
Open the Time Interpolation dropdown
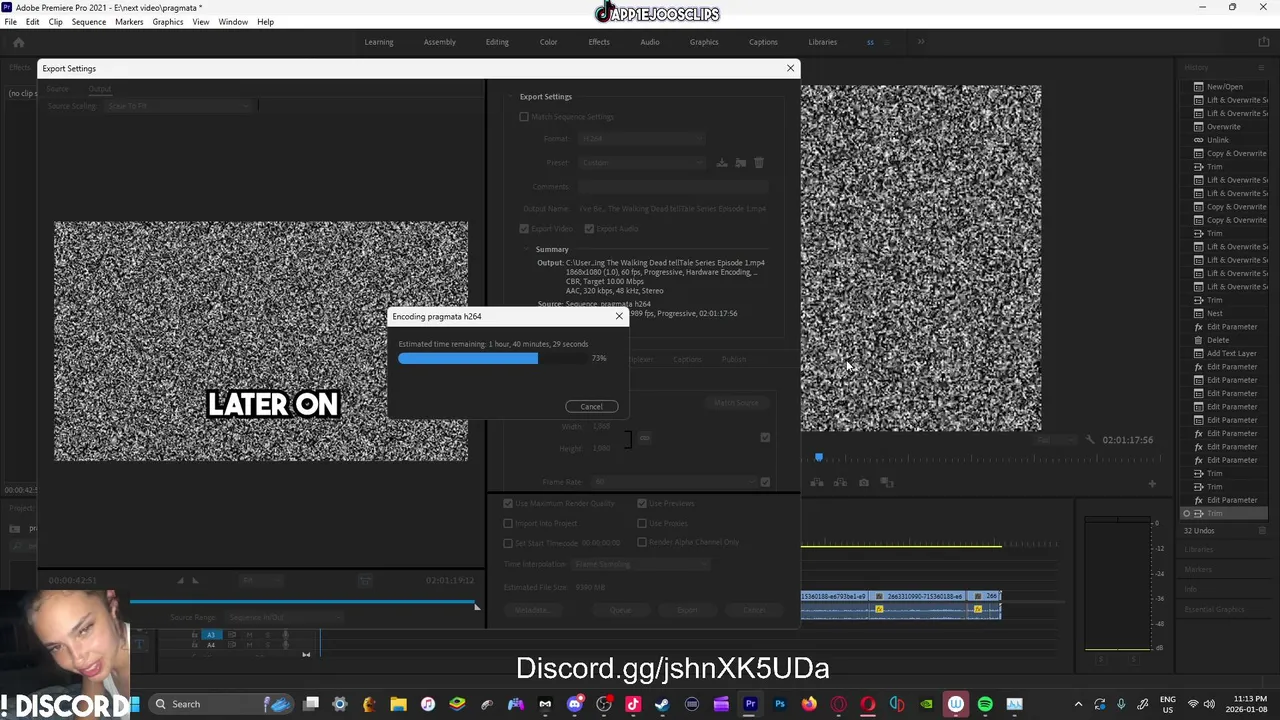tap(640, 564)
